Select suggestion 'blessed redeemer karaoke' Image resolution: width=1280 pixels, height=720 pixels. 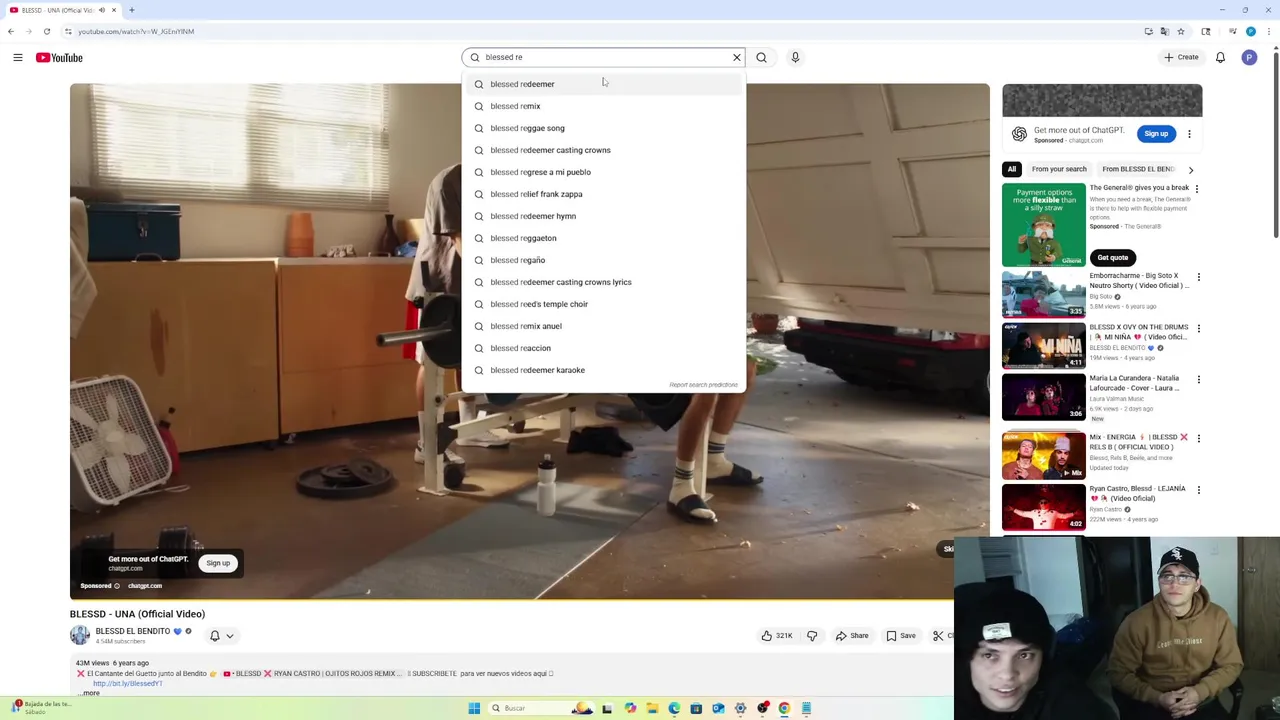(x=604, y=370)
